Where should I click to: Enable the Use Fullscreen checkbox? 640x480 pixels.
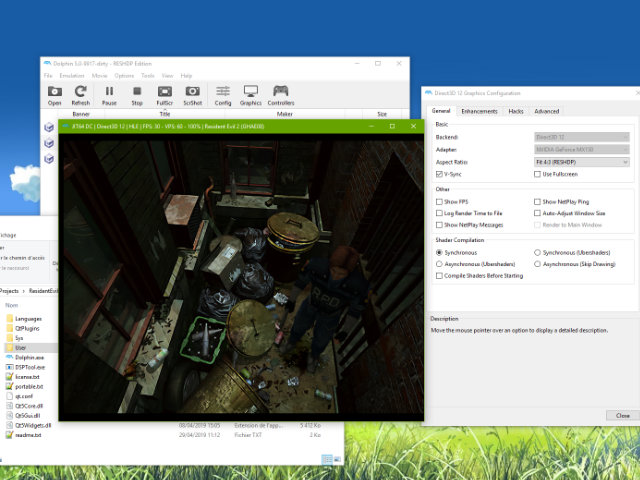[x=537, y=174]
